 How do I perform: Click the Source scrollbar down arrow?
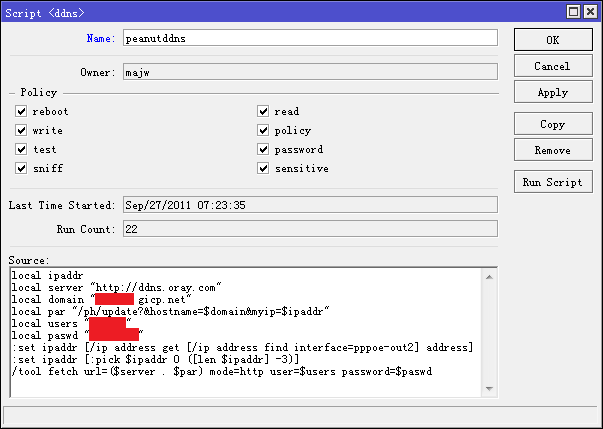(490, 389)
